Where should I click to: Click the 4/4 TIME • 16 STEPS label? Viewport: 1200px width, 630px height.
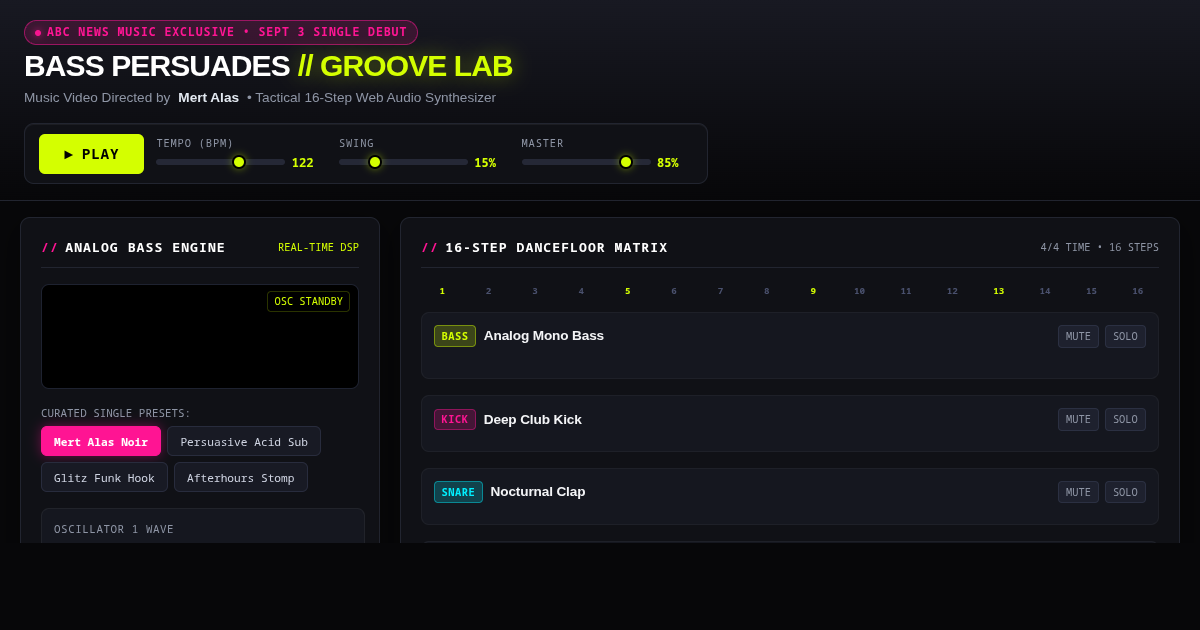(x=1099, y=247)
